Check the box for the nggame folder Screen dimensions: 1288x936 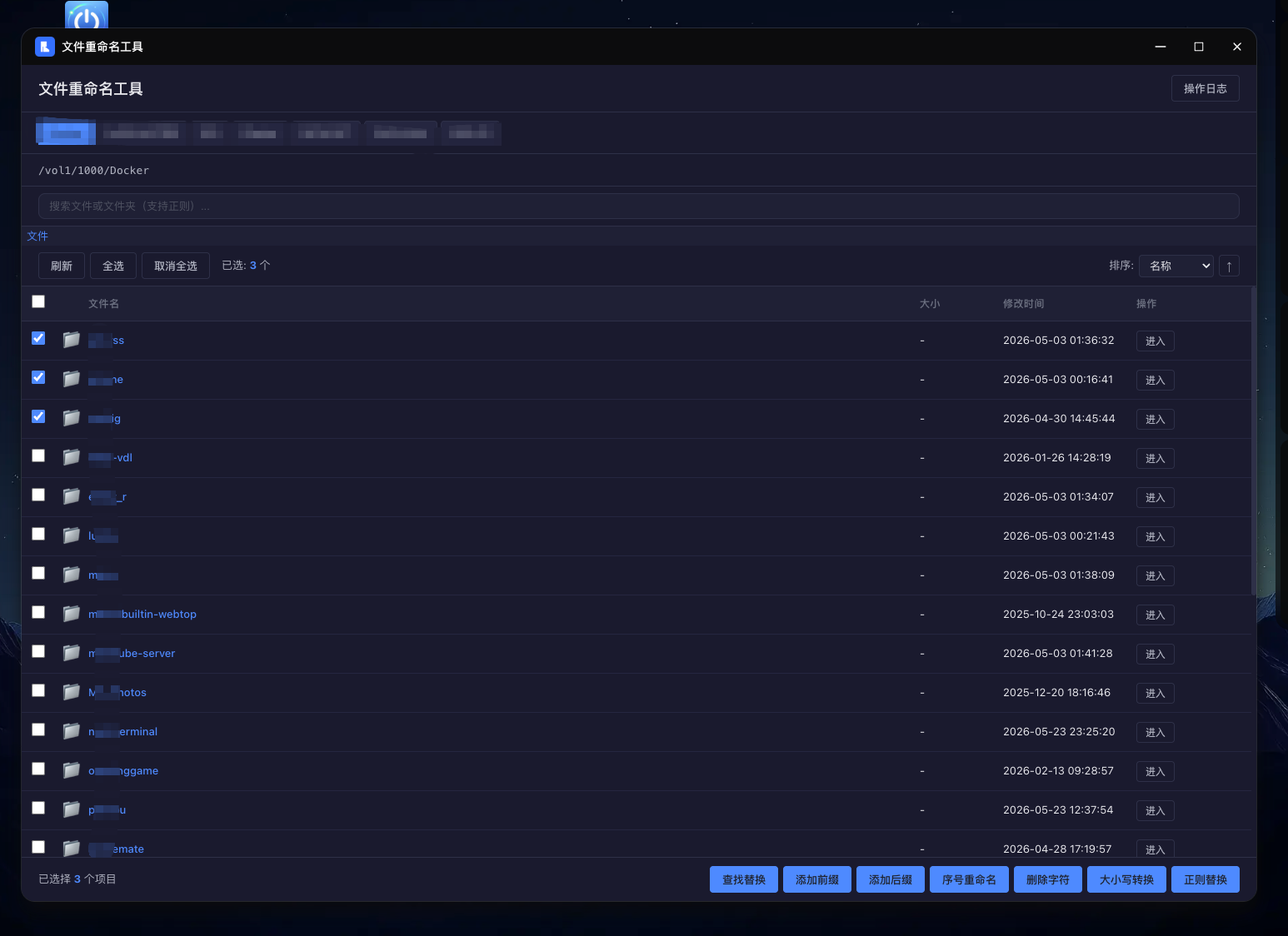point(38,769)
